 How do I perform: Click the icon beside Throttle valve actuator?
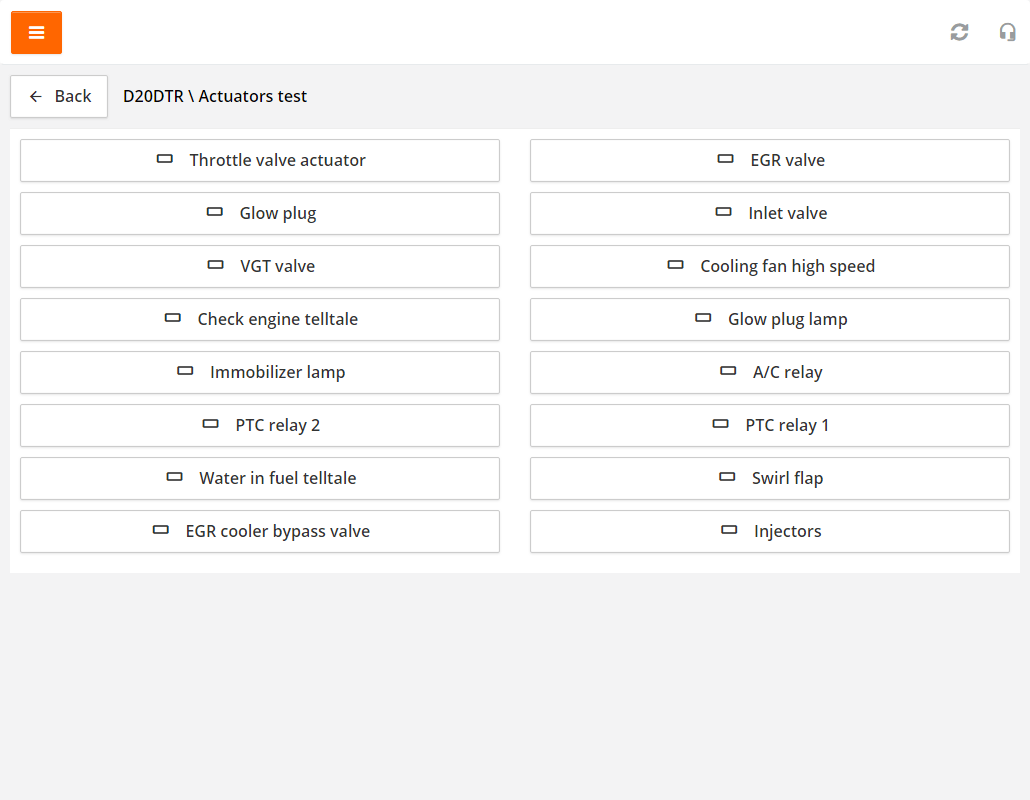pyautogui.click(x=165, y=159)
